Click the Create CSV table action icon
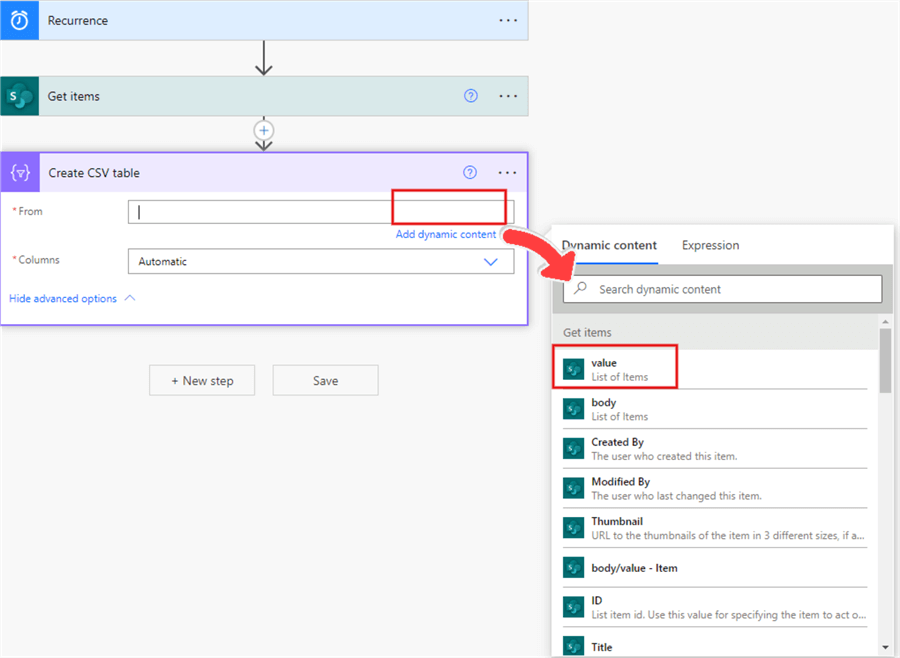 pyautogui.click(x=20, y=173)
